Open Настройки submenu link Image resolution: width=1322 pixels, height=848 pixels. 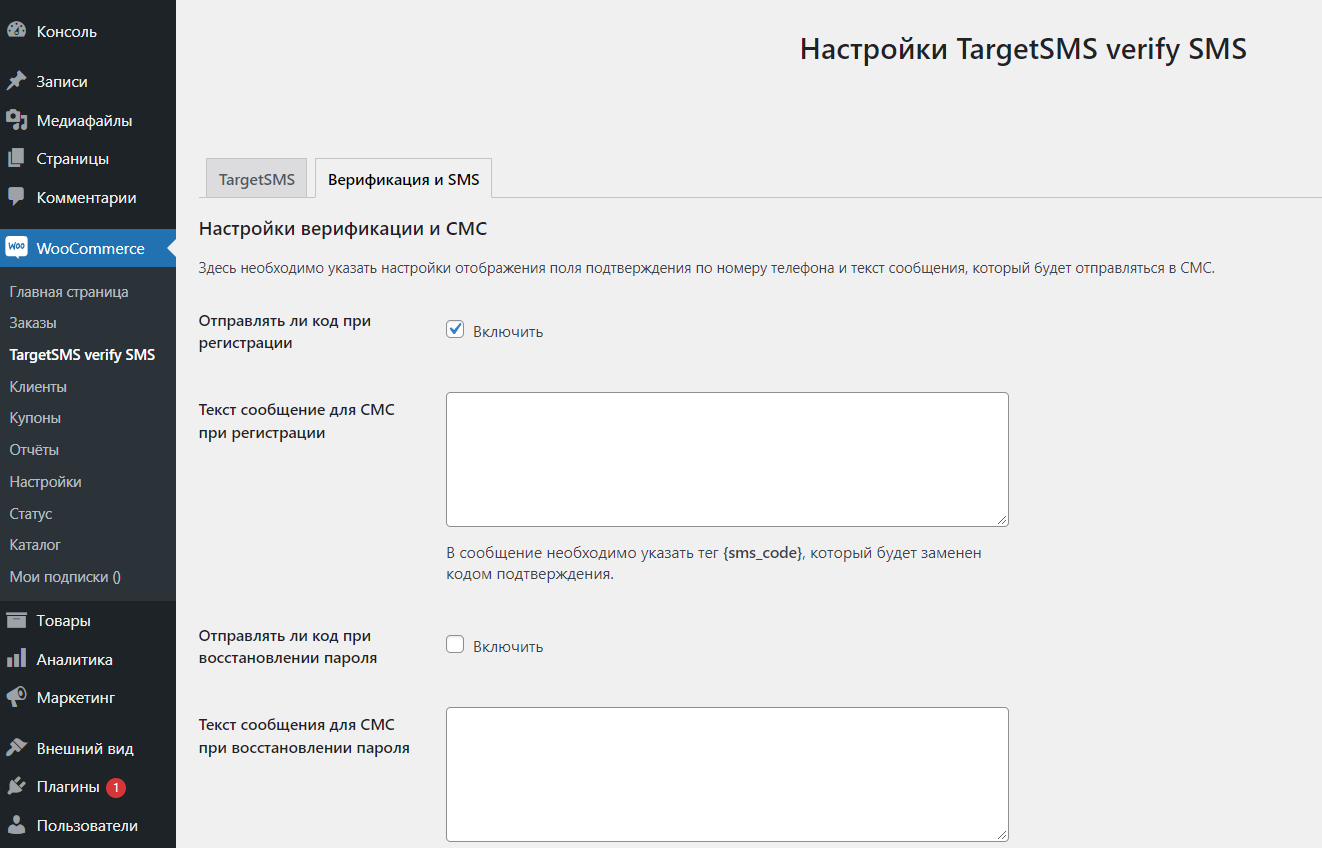pyautogui.click(x=45, y=482)
